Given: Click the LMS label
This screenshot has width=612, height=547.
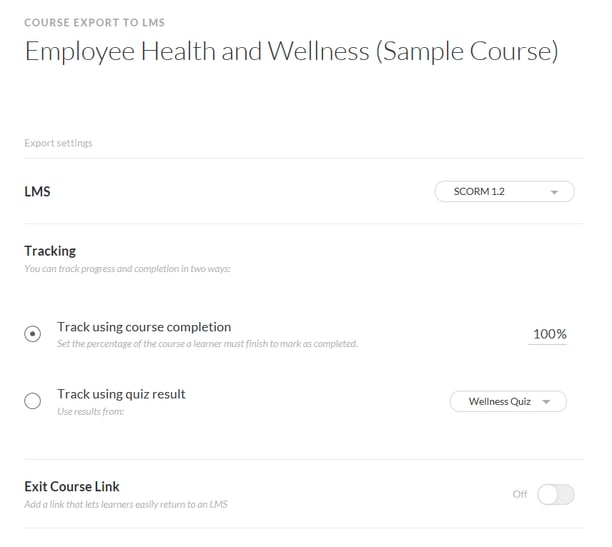Looking at the screenshot, I should pos(37,191).
